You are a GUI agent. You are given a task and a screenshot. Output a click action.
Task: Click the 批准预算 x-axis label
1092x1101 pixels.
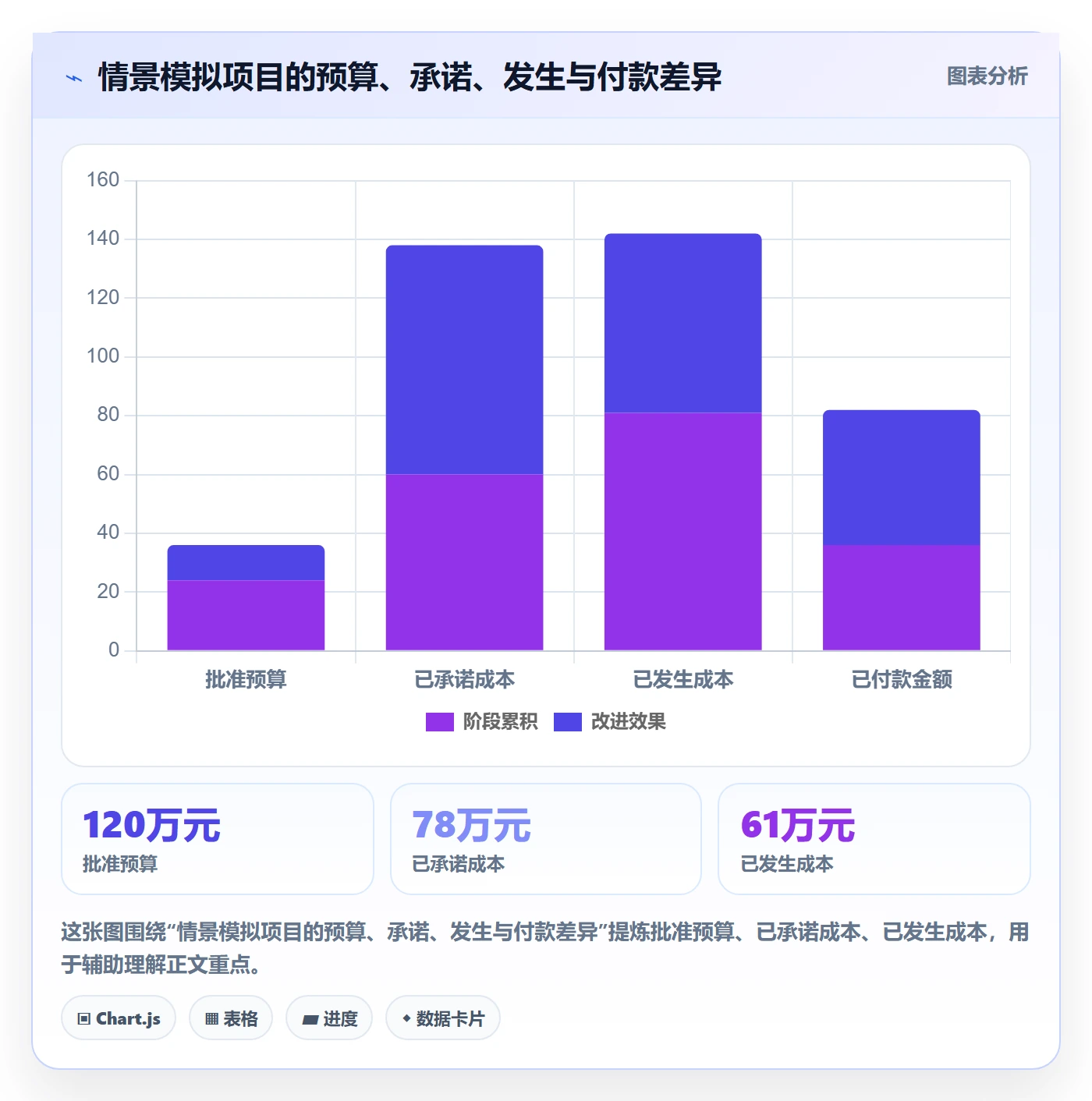tap(246, 679)
